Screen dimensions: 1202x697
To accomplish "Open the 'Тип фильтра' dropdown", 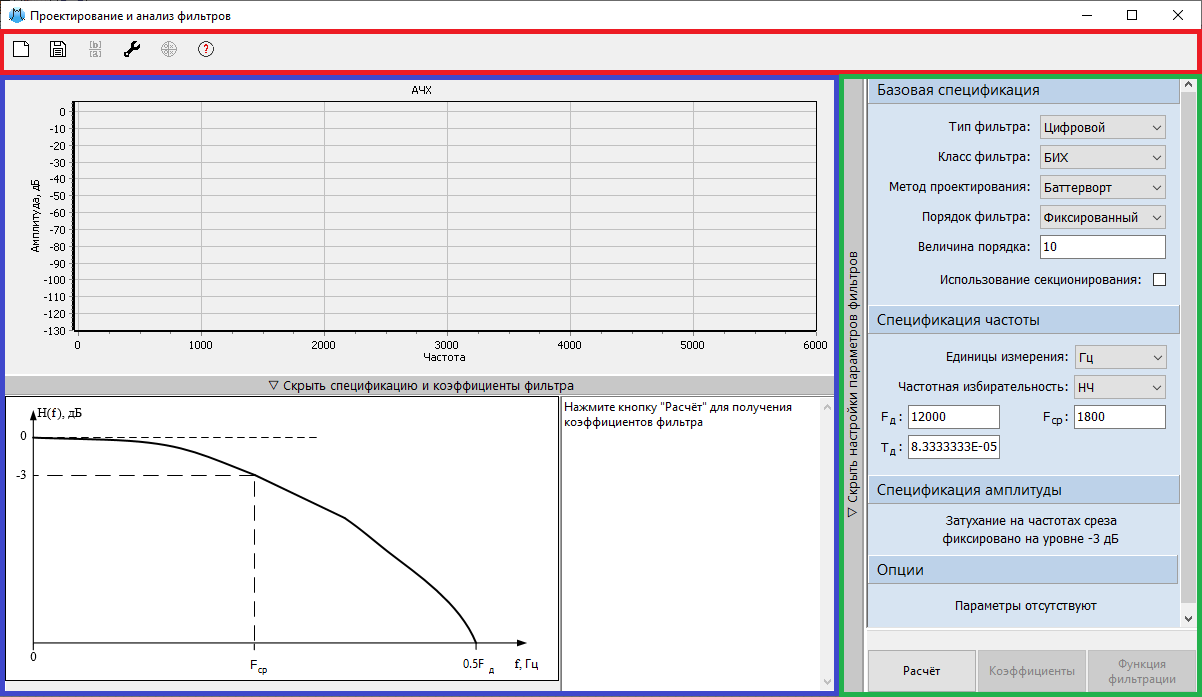I will point(1102,127).
